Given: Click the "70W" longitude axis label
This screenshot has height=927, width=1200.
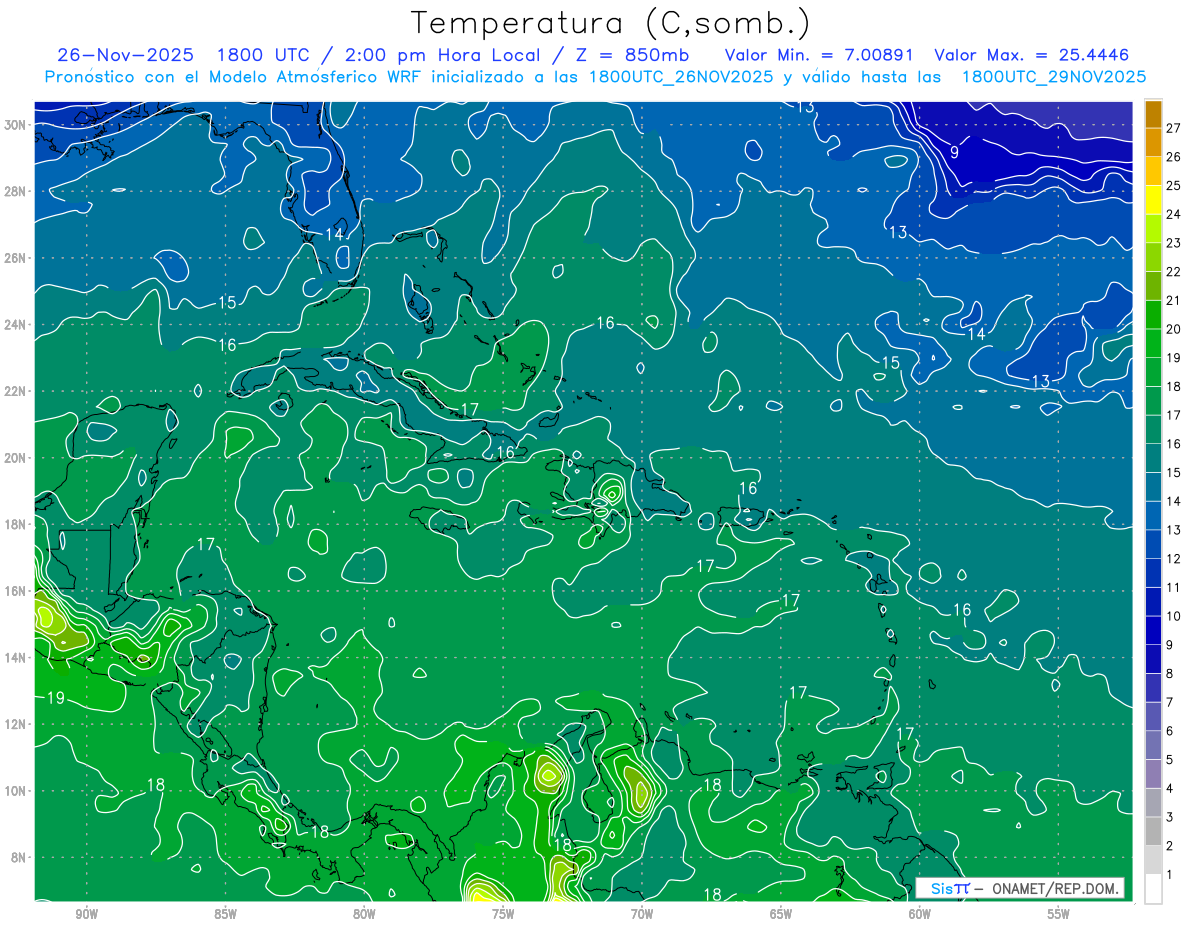Looking at the screenshot, I should click(642, 915).
